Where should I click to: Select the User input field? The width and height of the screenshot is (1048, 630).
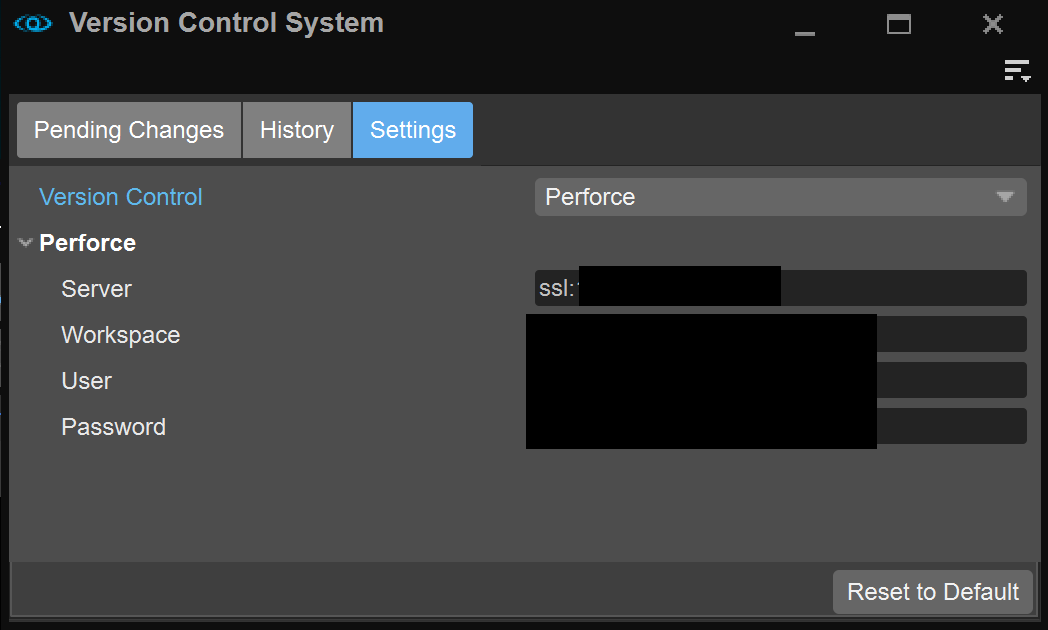coord(950,380)
